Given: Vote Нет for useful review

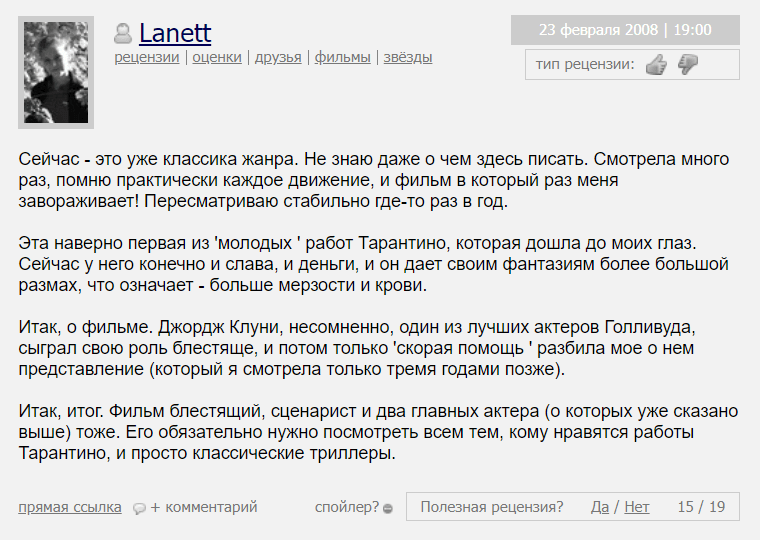Looking at the screenshot, I should click(x=636, y=507).
